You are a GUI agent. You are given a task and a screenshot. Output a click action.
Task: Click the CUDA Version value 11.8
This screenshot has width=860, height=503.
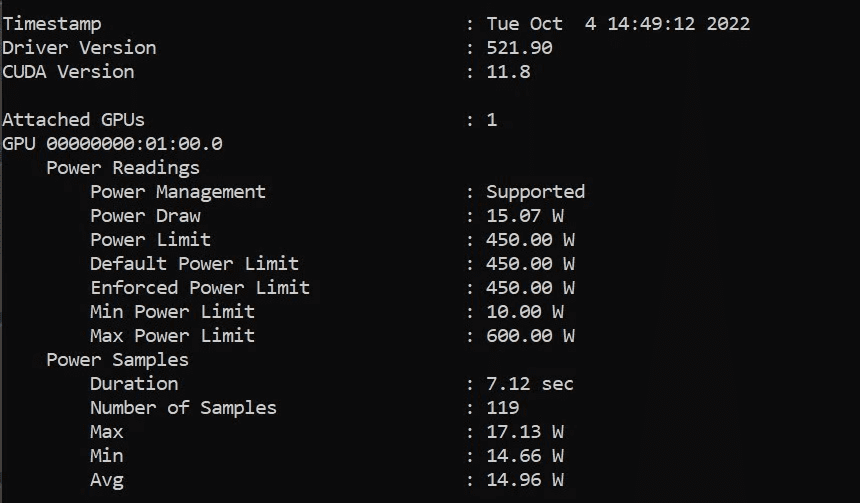[x=508, y=72]
